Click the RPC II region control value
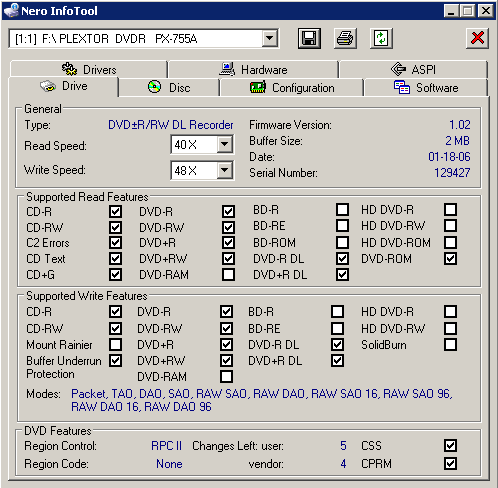Viewport: 498px width, 488px height. (x=166, y=446)
